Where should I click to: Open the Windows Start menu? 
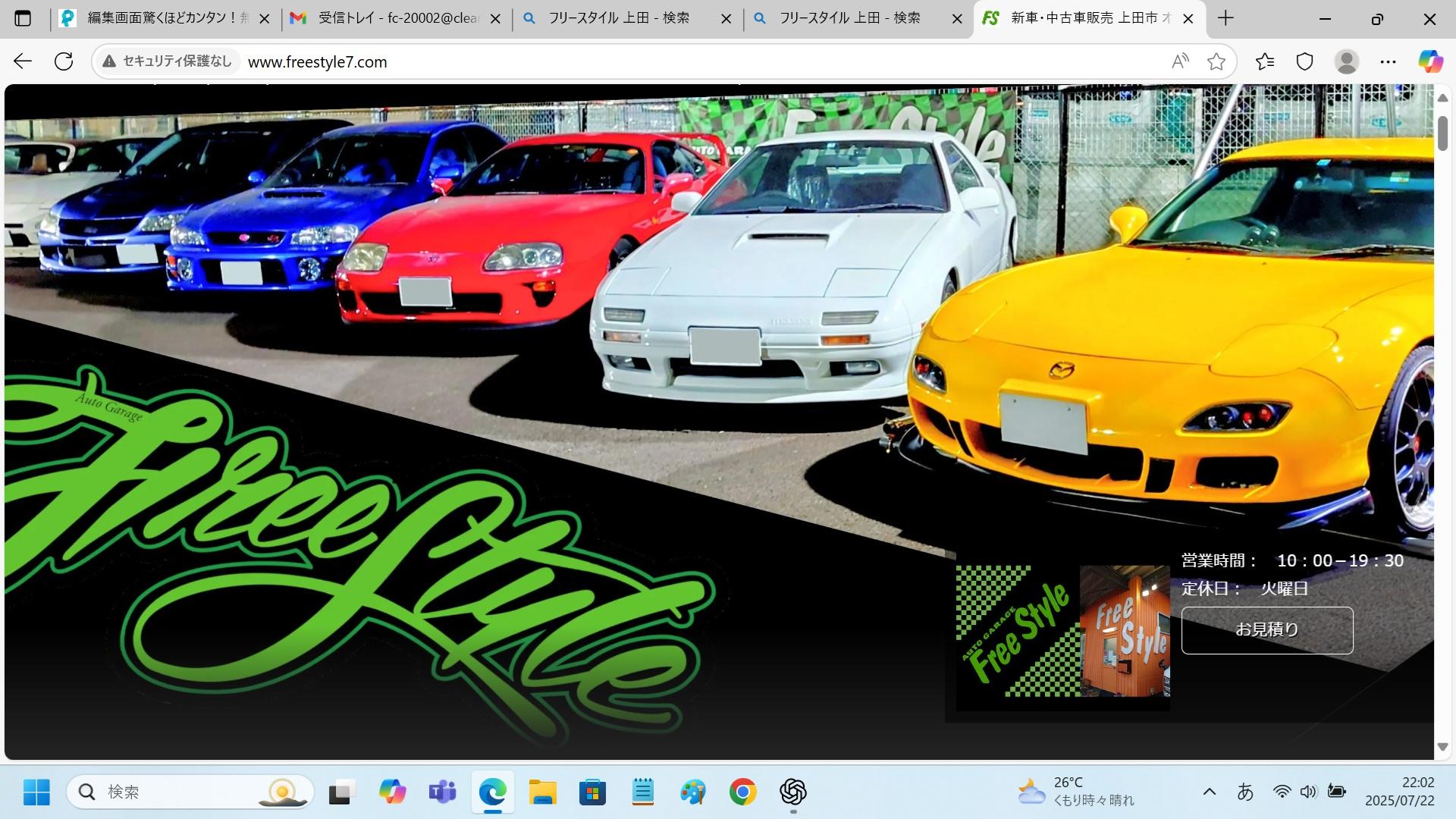36,792
